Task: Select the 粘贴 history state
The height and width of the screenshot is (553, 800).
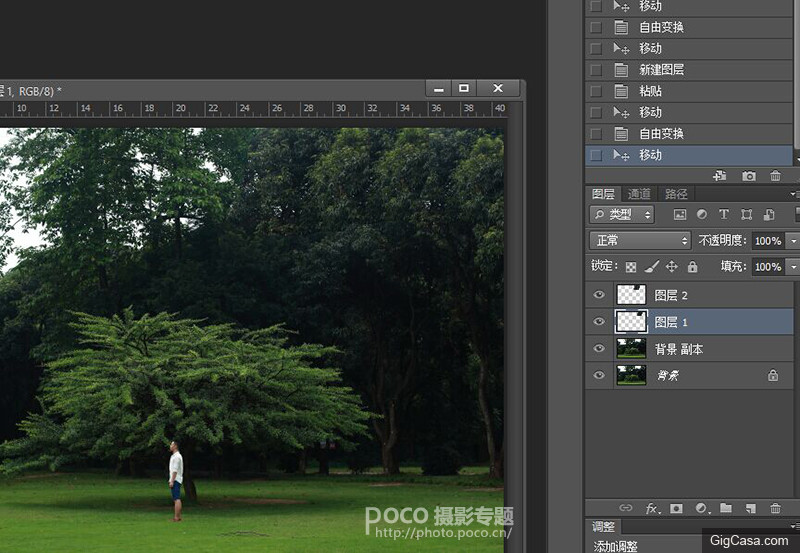Action: 689,91
